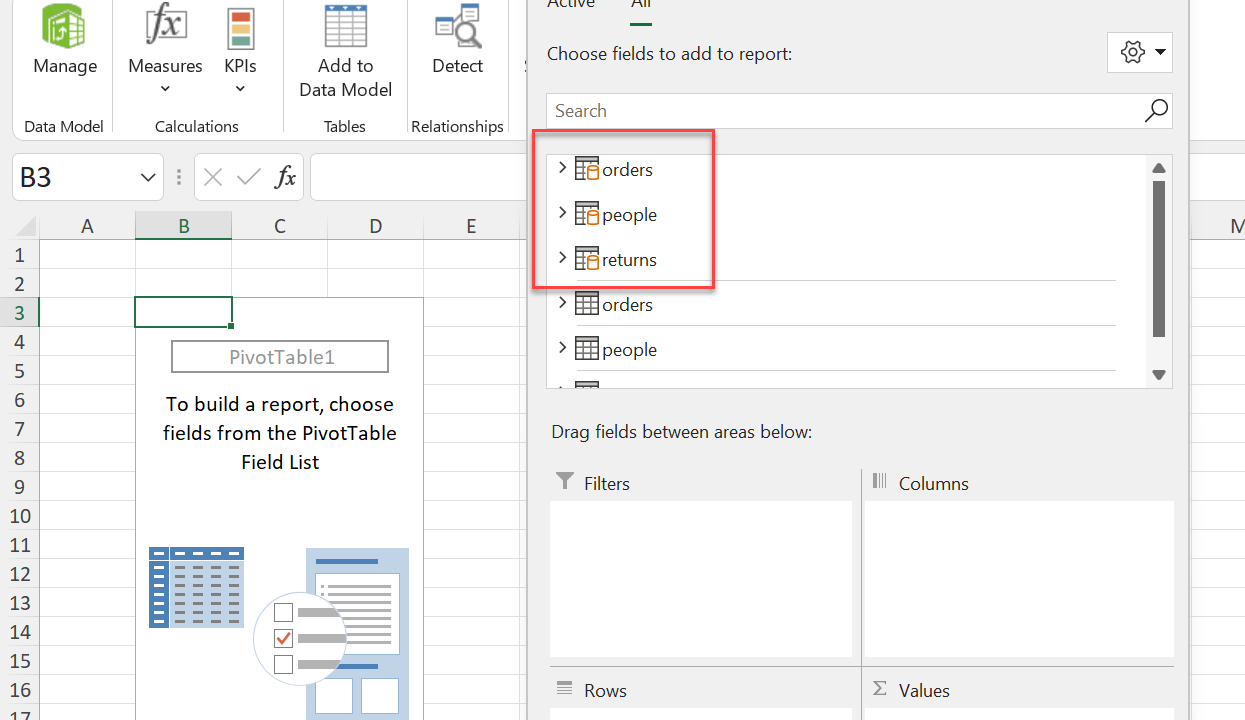Select the All tab in field list
The image size is (1245, 720).
point(641,4)
